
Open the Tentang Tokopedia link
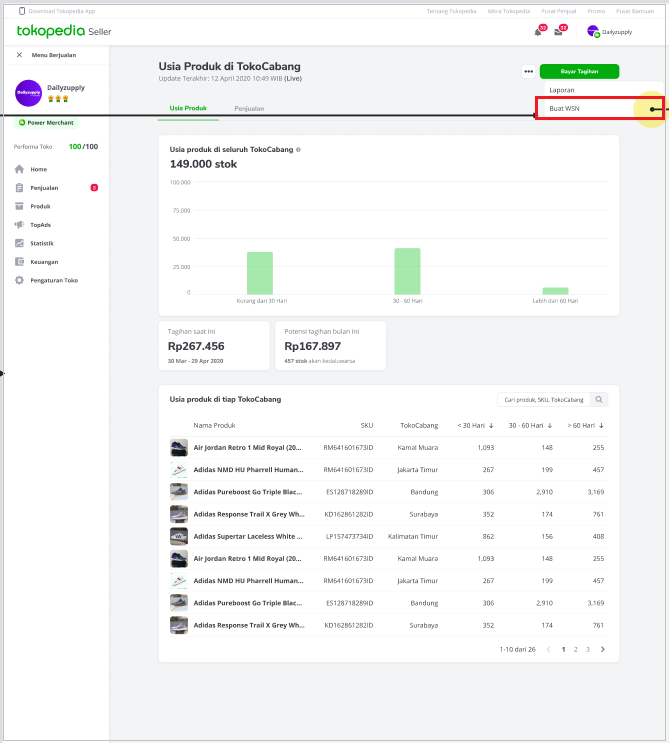[451, 11]
